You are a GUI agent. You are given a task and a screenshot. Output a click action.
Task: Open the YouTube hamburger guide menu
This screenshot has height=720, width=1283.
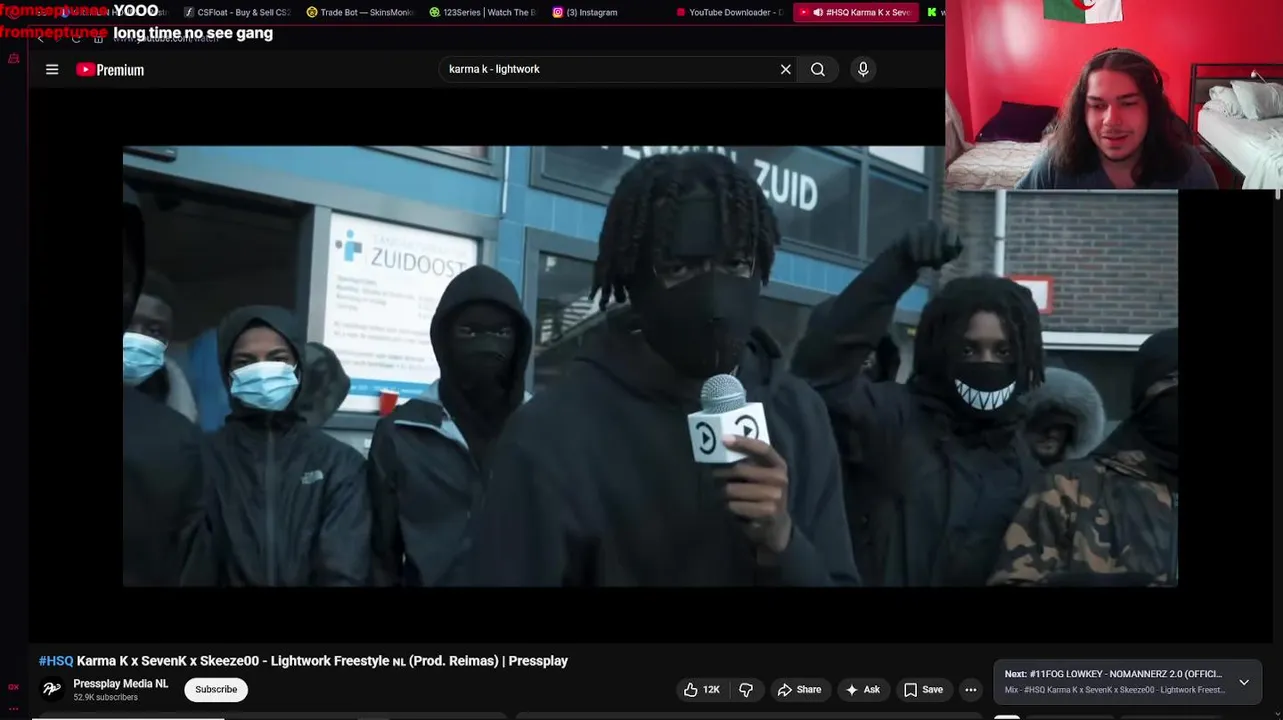(x=52, y=69)
